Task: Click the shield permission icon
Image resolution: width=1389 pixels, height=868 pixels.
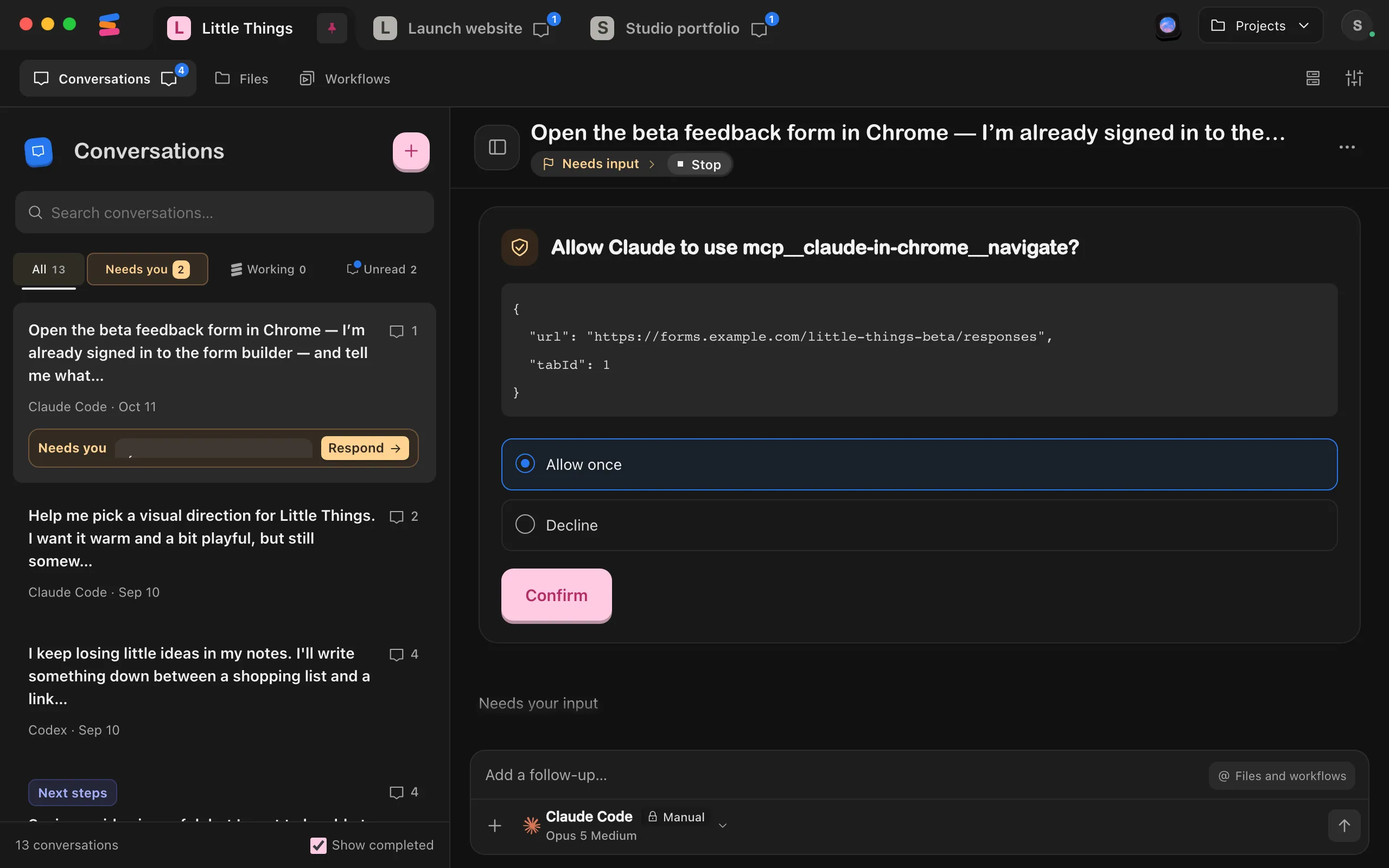Action: click(x=519, y=247)
